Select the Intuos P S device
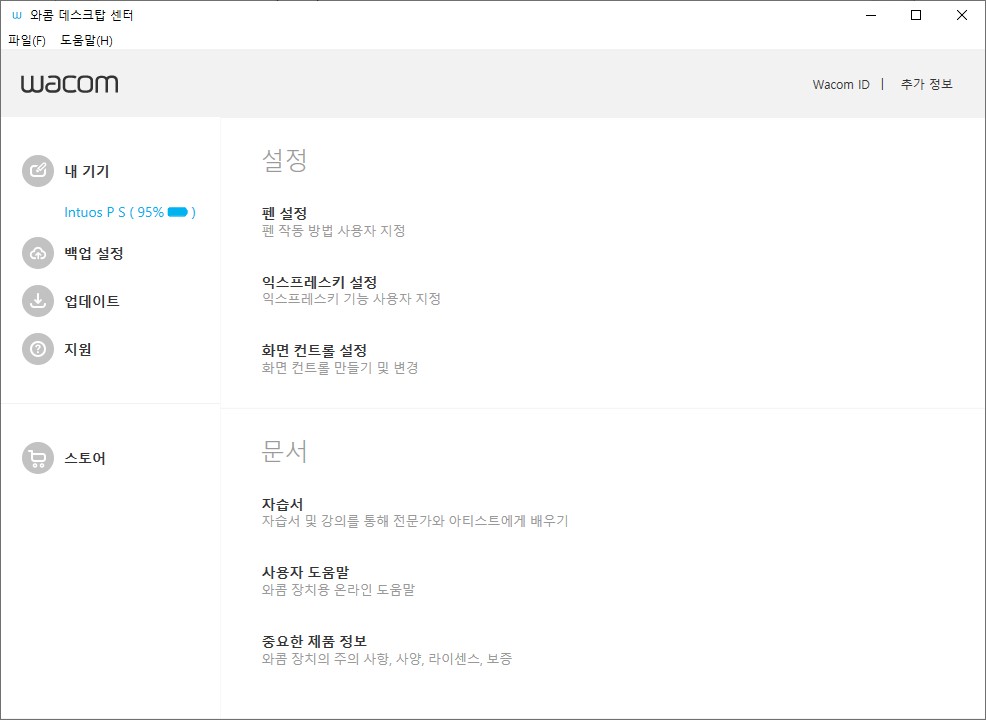The height and width of the screenshot is (720, 986). (x=130, y=213)
